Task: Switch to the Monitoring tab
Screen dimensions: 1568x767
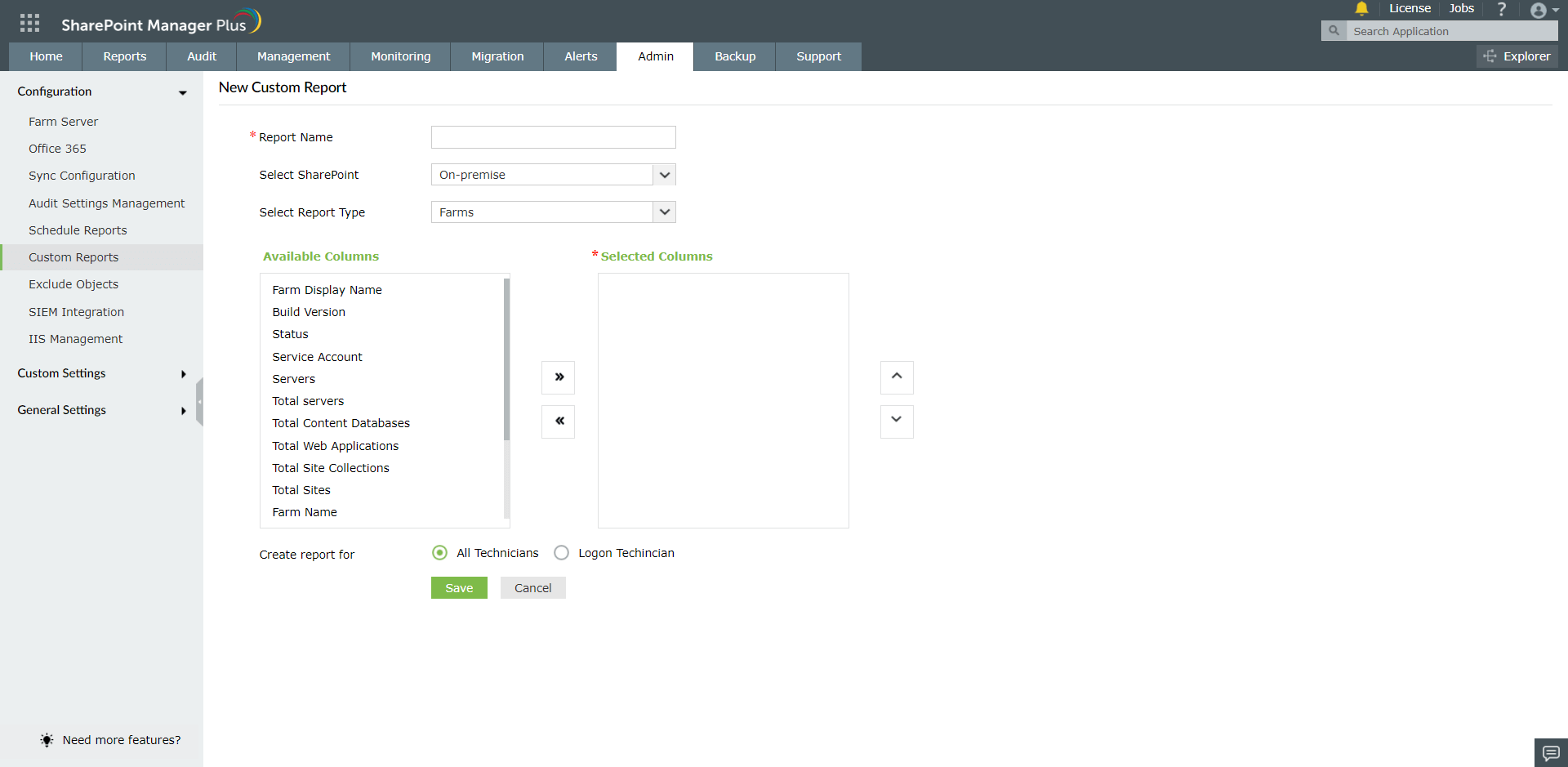Action: (400, 56)
